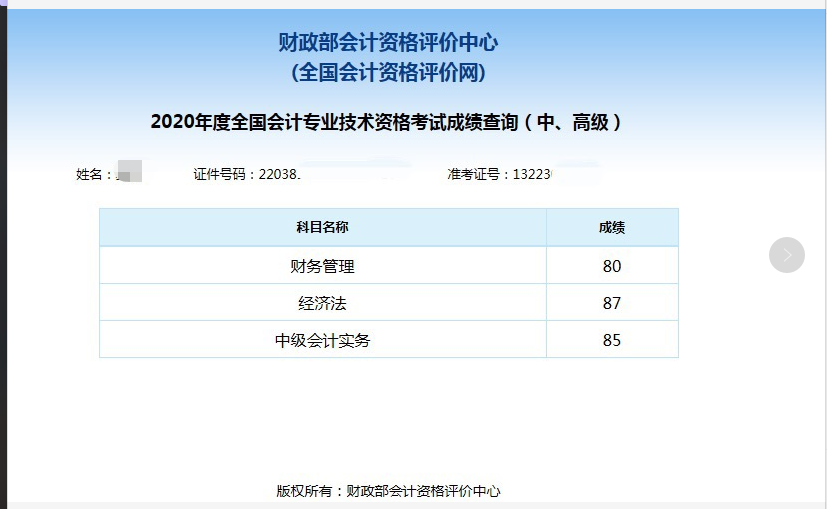Viewport: 827px width, 509px height.
Task: Click the 财政部会计资格评价中心 title
Action: coord(388,42)
